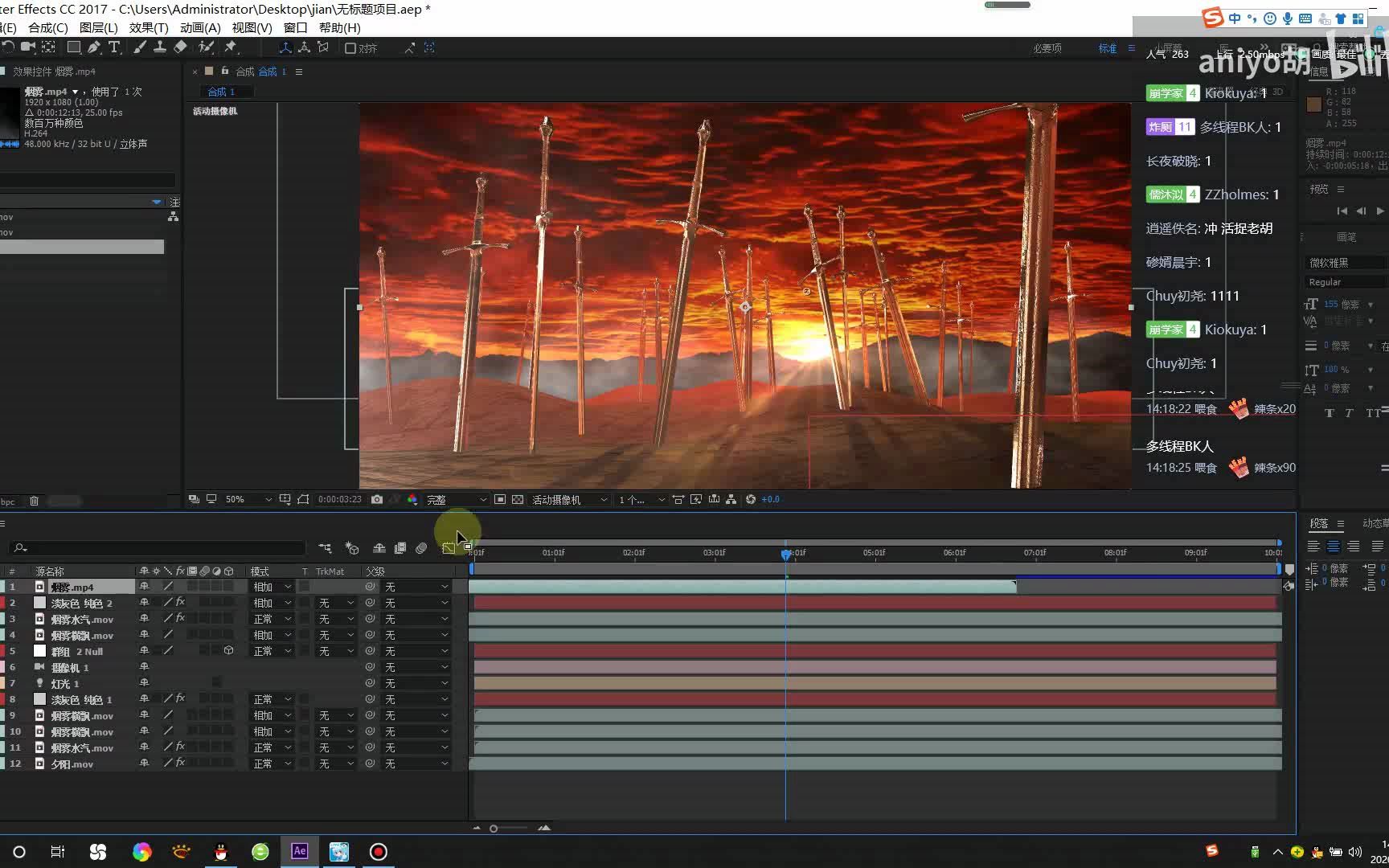
Task: Open the 50% magnification dropdown
Action: coord(248,499)
